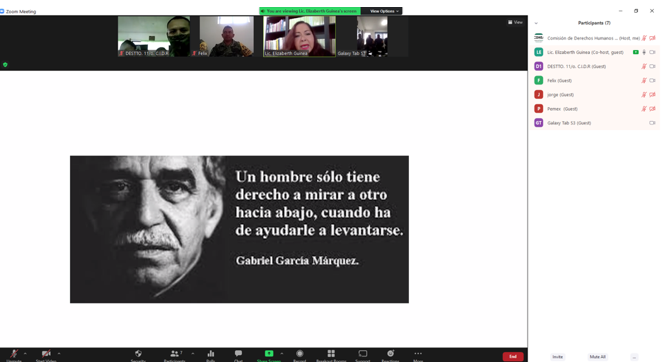Image resolution: width=663 pixels, height=362 pixels.
Task: Toggle muted mic icon for Felix
Action: coord(644,80)
